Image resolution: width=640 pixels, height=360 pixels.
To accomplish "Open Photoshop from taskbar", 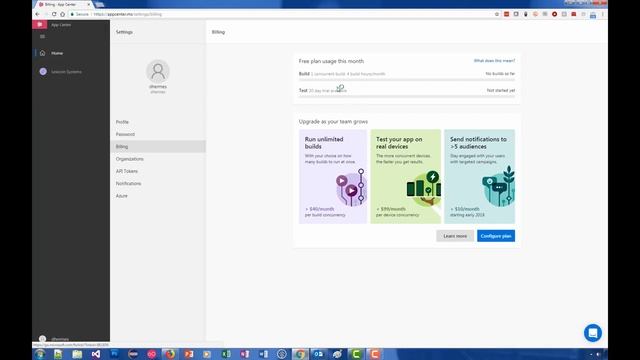I will (x=114, y=354).
